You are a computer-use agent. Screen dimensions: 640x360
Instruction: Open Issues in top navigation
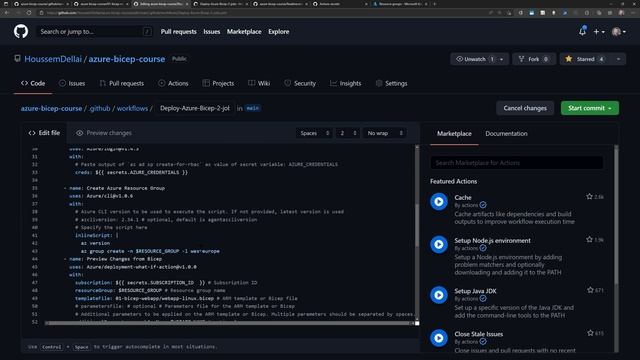click(x=211, y=31)
